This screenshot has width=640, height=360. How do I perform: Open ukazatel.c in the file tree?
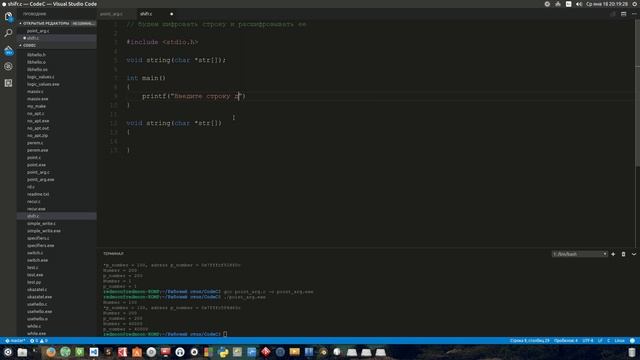pyautogui.click(x=37, y=289)
